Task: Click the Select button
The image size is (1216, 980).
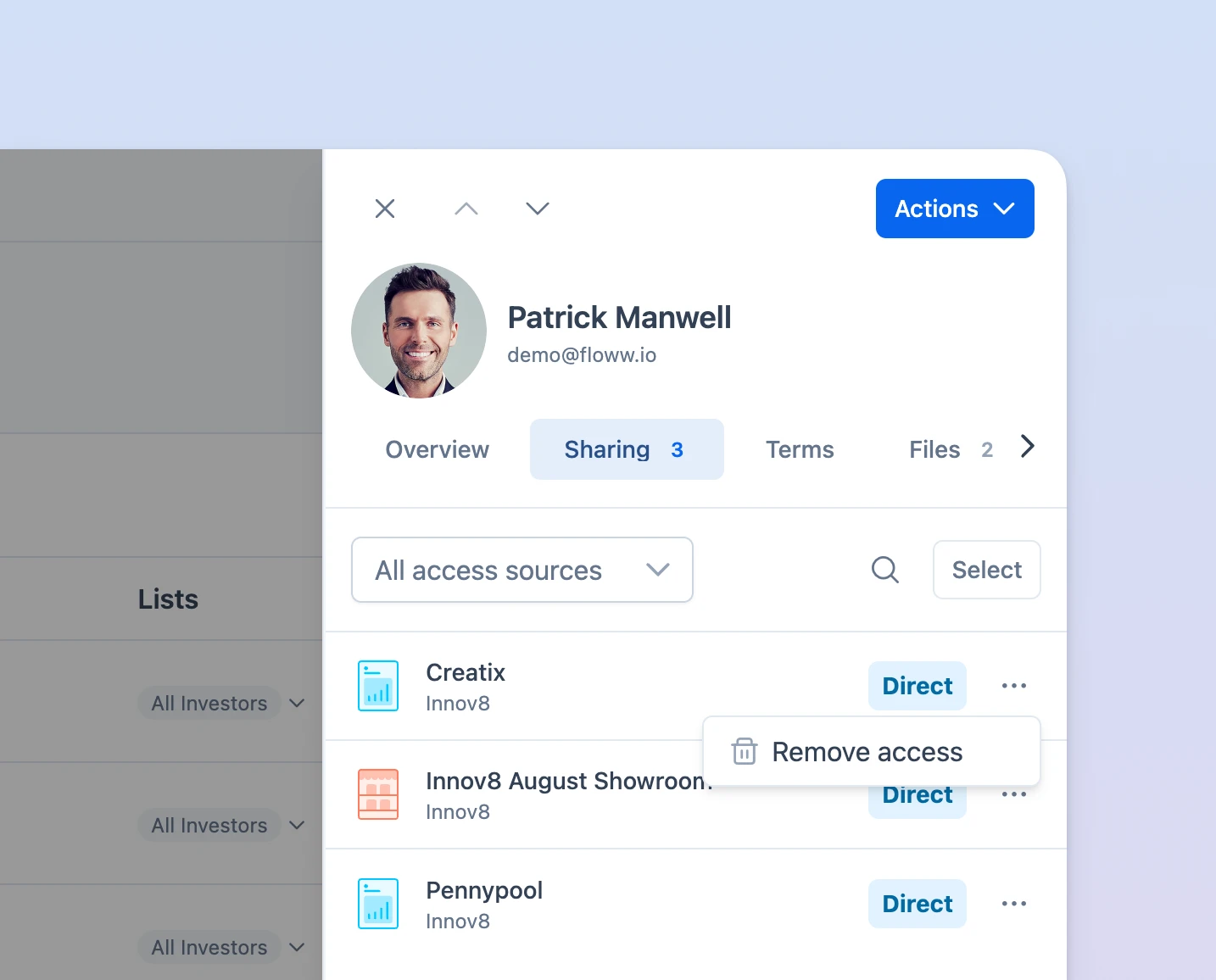Action: [x=987, y=570]
